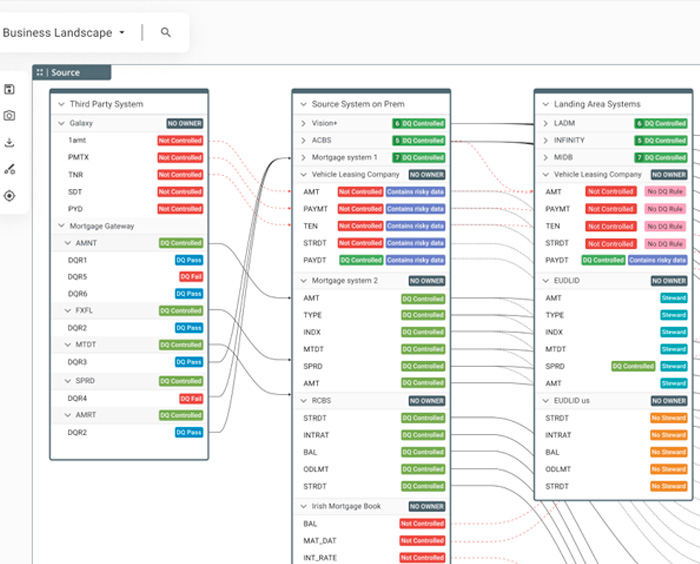Select the BAL row in Irish Mortgage Book
Screen dimensions: 700x564
coord(371,524)
